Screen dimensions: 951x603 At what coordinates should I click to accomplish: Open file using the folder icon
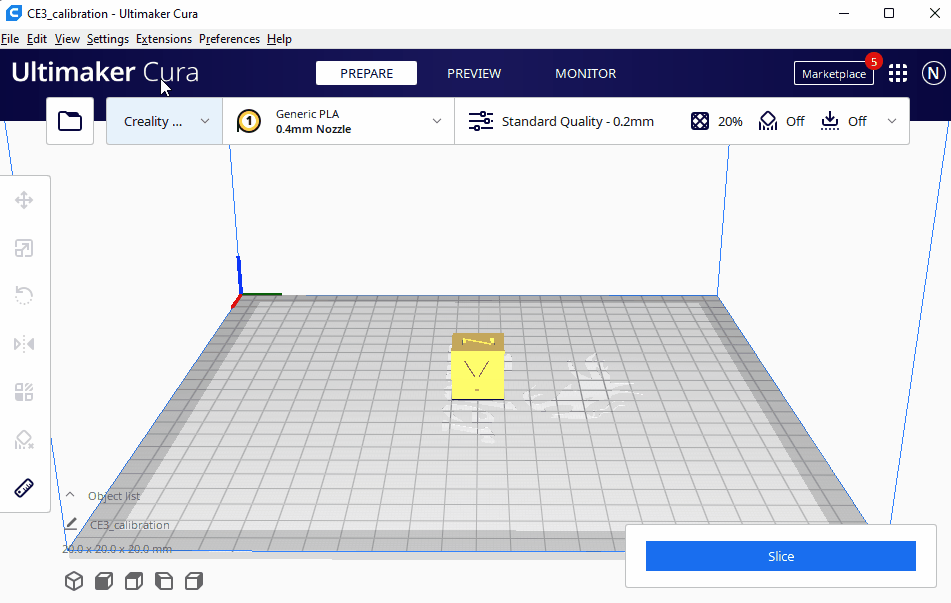point(70,121)
